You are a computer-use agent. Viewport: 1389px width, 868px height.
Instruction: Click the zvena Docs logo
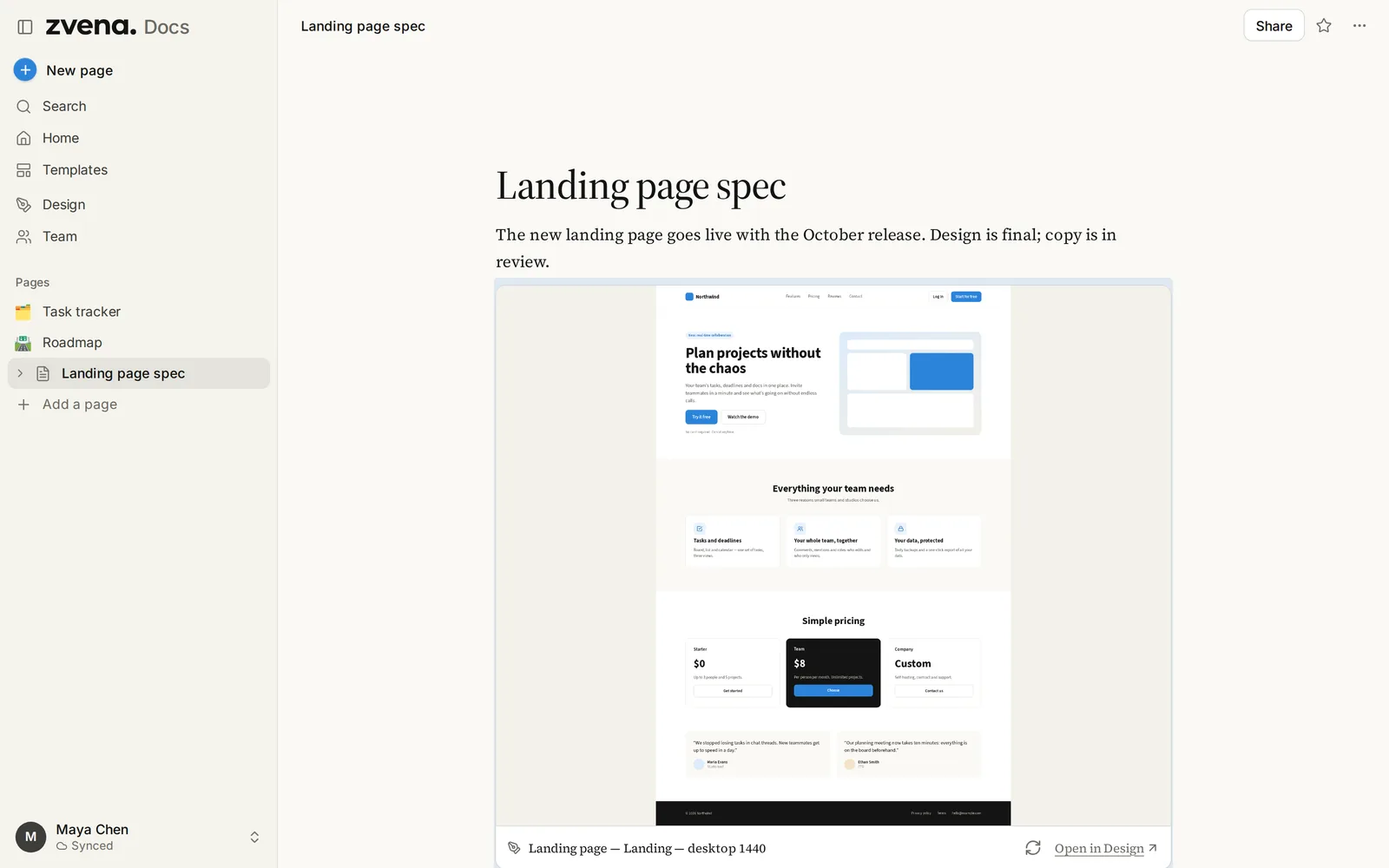pyautogui.click(x=117, y=27)
